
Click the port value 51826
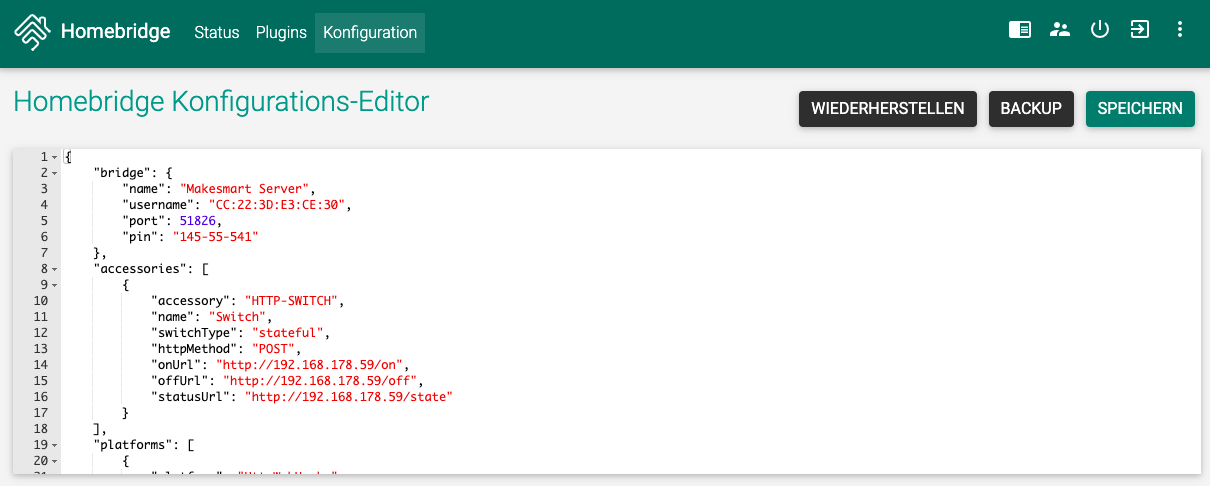point(197,220)
